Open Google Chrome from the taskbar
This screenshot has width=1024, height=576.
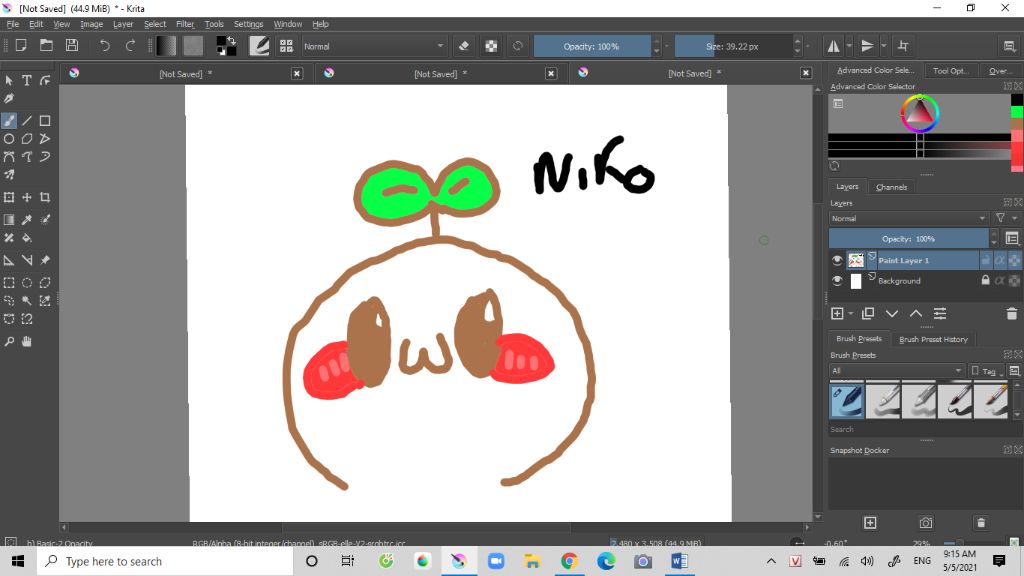coord(569,561)
